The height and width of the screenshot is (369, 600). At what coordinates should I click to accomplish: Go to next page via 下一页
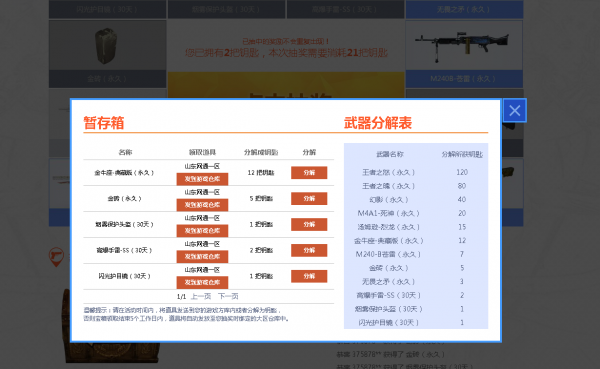click(x=228, y=296)
